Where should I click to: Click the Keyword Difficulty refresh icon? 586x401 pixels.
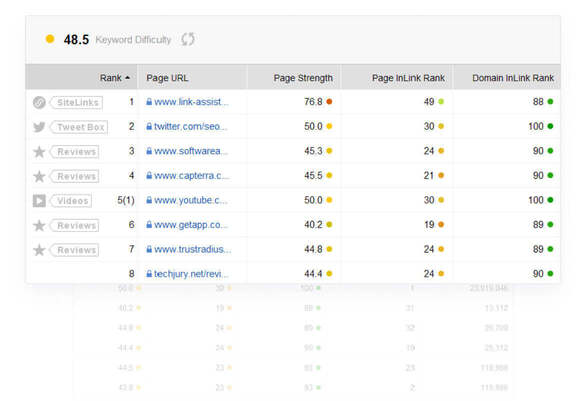tap(188, 39)
